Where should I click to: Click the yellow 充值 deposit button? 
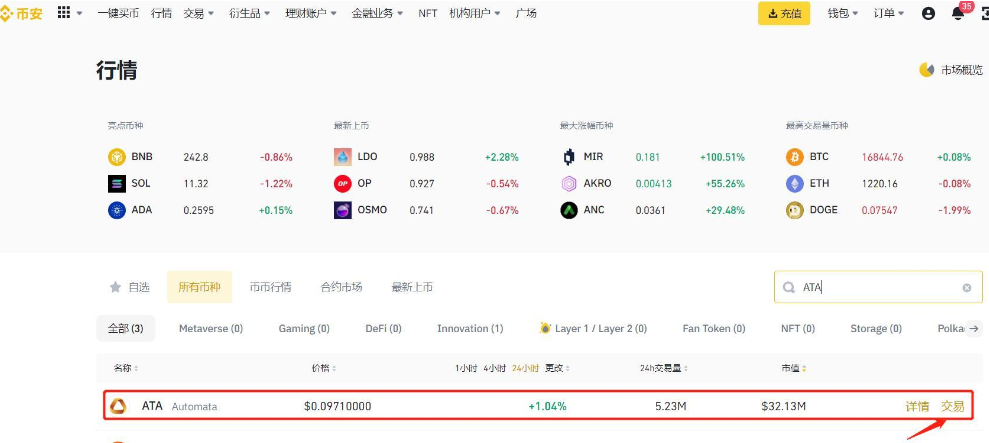[784, 13]
